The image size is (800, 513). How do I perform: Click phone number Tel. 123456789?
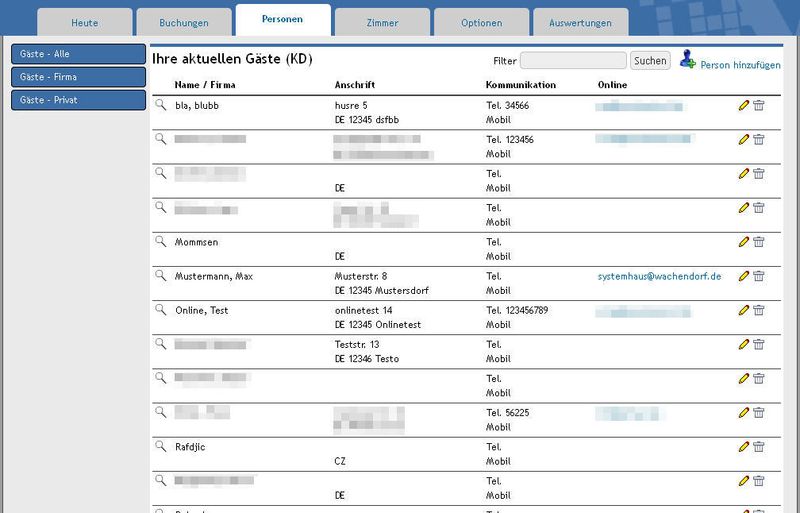point(517,310)
